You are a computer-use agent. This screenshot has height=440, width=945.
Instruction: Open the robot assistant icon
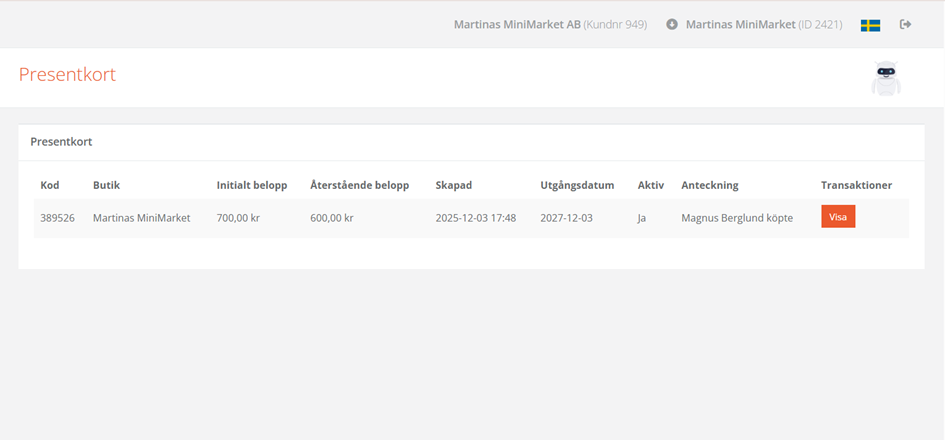885,78
